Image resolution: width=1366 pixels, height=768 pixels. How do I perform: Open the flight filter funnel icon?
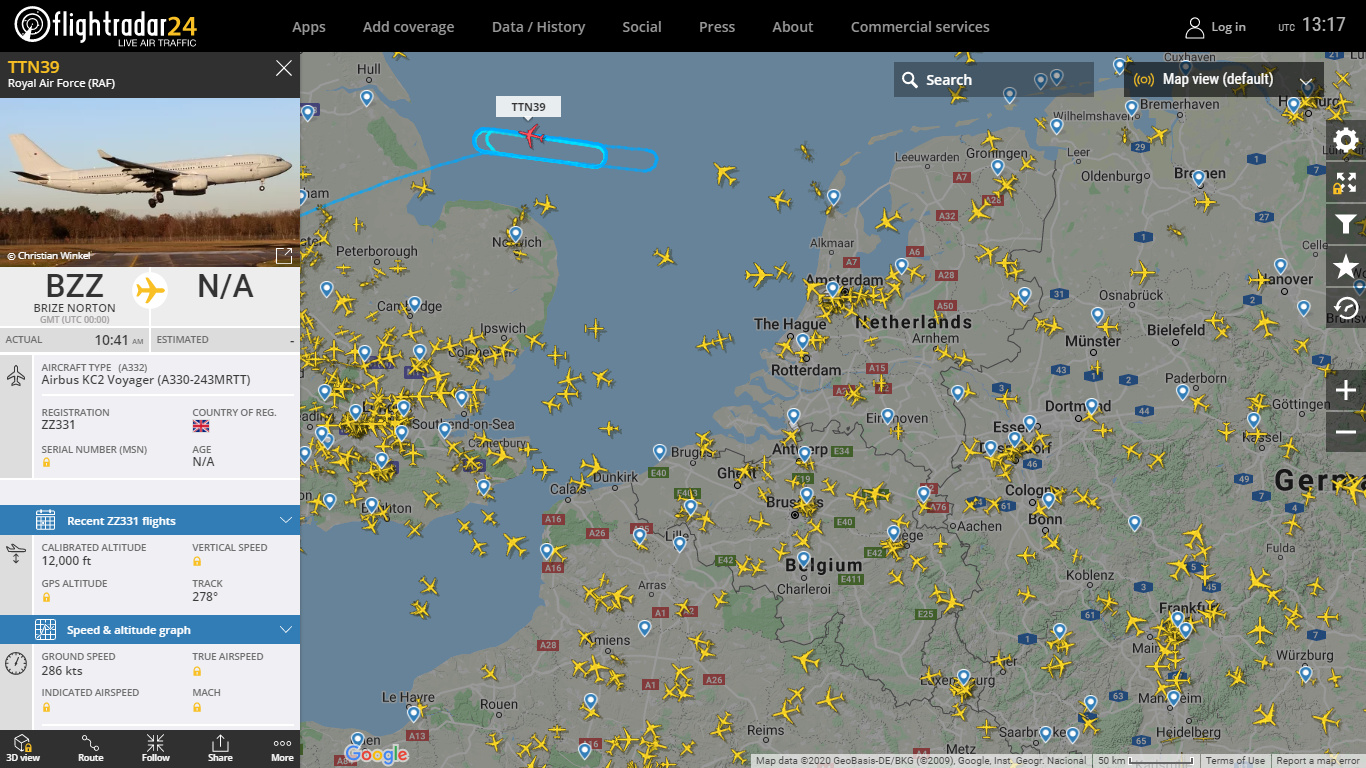1346,224
